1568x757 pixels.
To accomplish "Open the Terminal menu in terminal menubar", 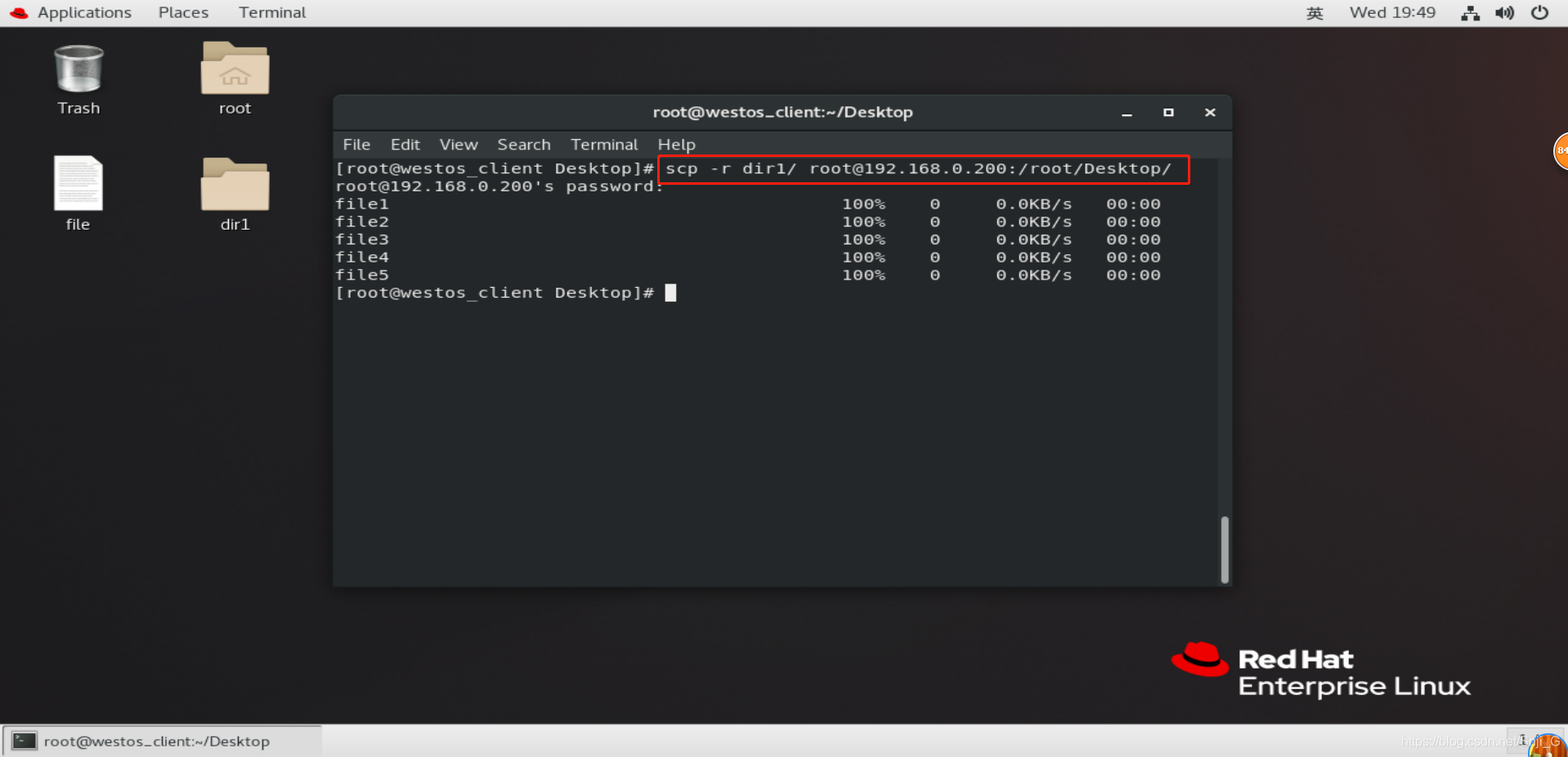I will [x=604, y=145].
